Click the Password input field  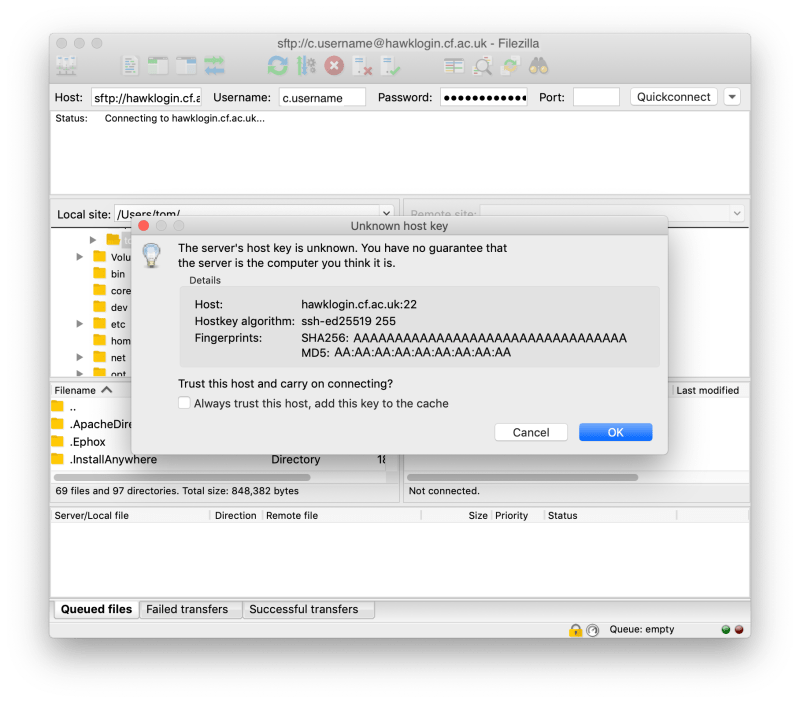coord(484,97)
